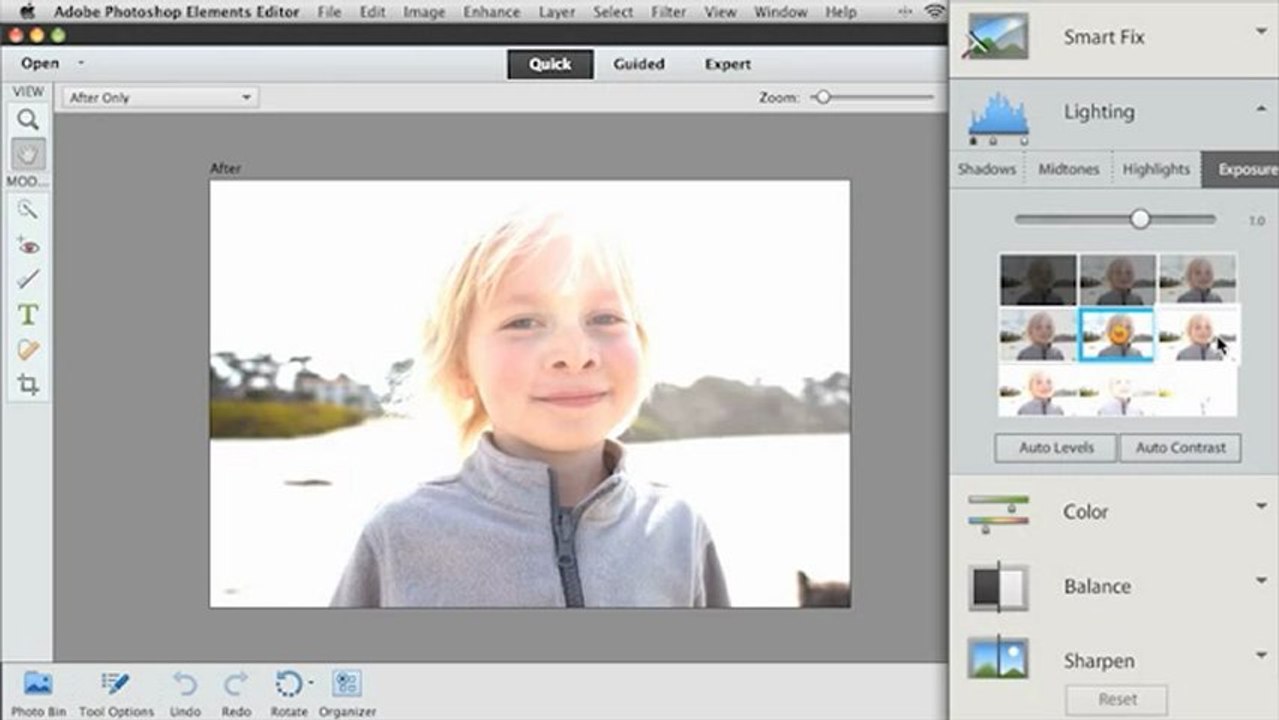Viewport: 1279px width, 720px height.
Task: Select the Exposure tab
Action: [1241, 169]
